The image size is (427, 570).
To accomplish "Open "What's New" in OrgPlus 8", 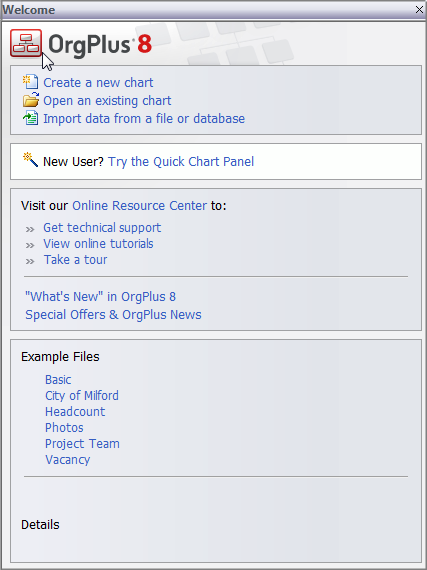I will (x=100, y=297).
